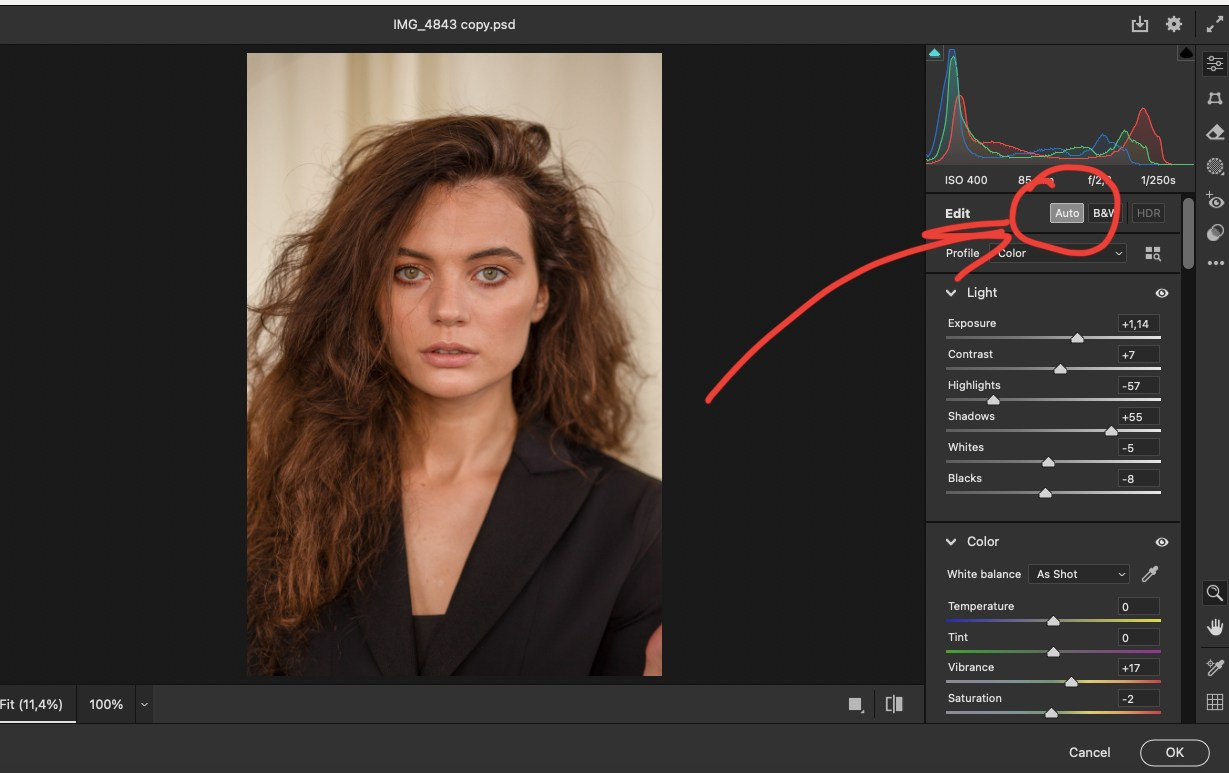Select the Crop and Rotate tool
Screen dimensions: 1229x773
pyautogui.click(x=1214, y=98)
